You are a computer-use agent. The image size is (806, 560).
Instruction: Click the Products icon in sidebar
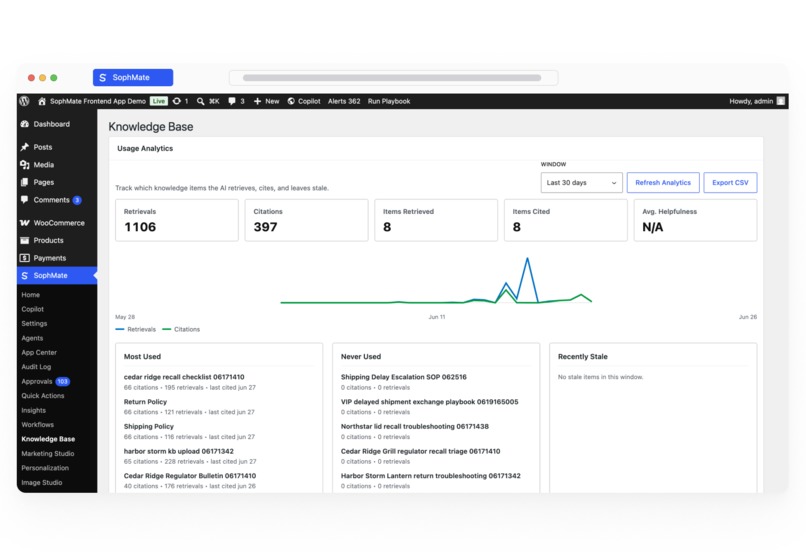point(25,240)
